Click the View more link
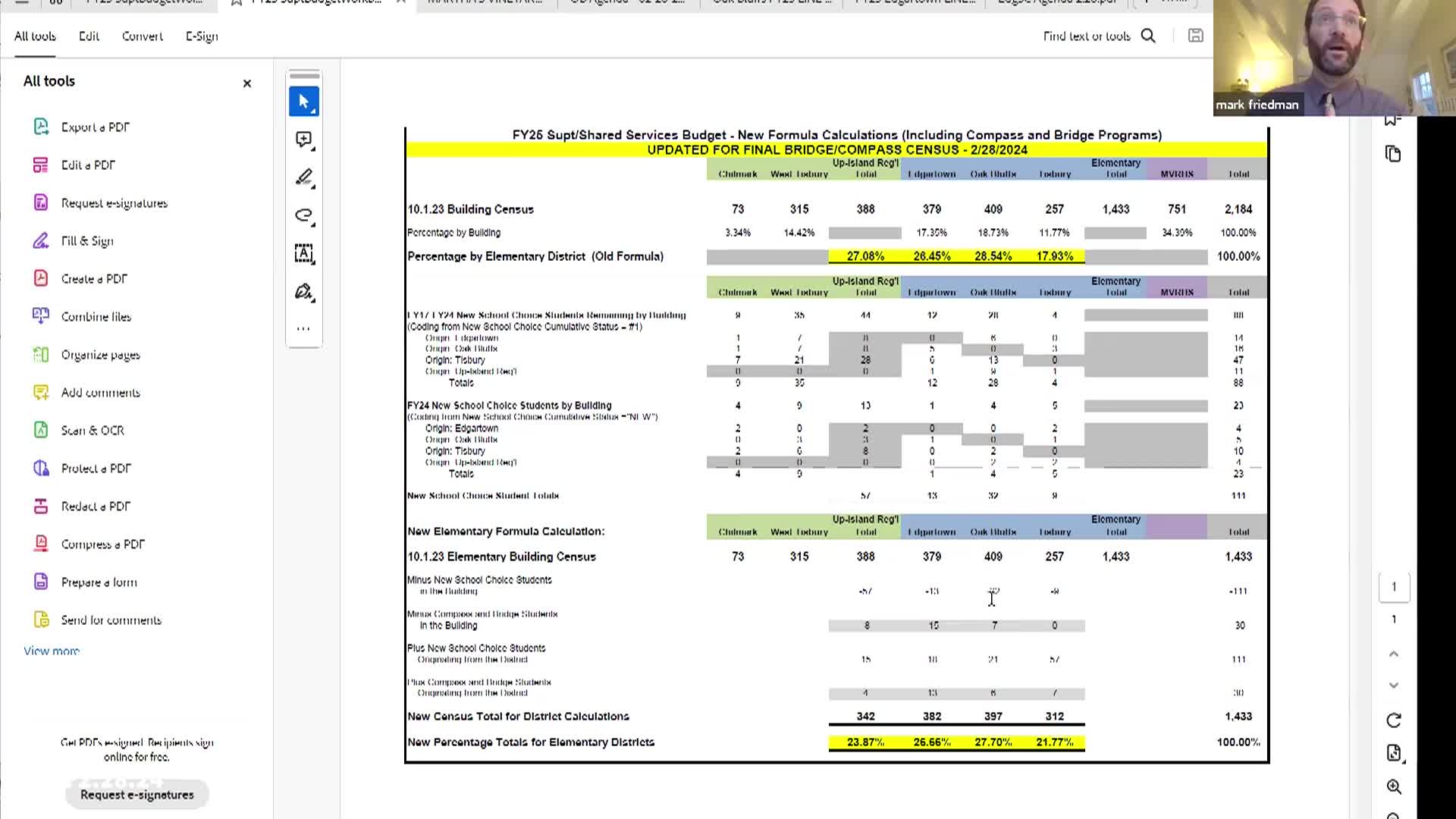This screenshot has height=819, width=1456. (52, 651)
